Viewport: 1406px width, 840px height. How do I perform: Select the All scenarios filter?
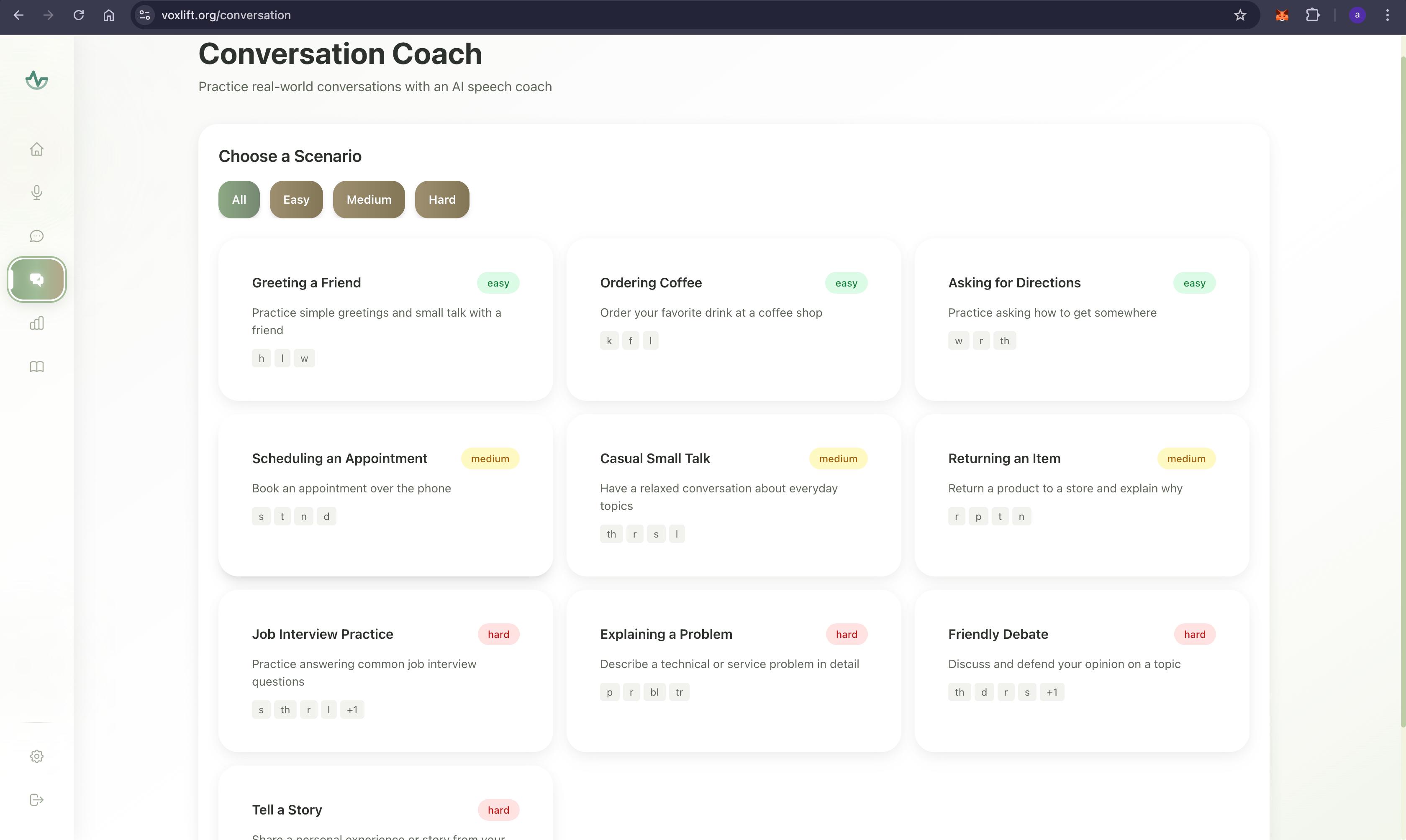pos(239,199)
